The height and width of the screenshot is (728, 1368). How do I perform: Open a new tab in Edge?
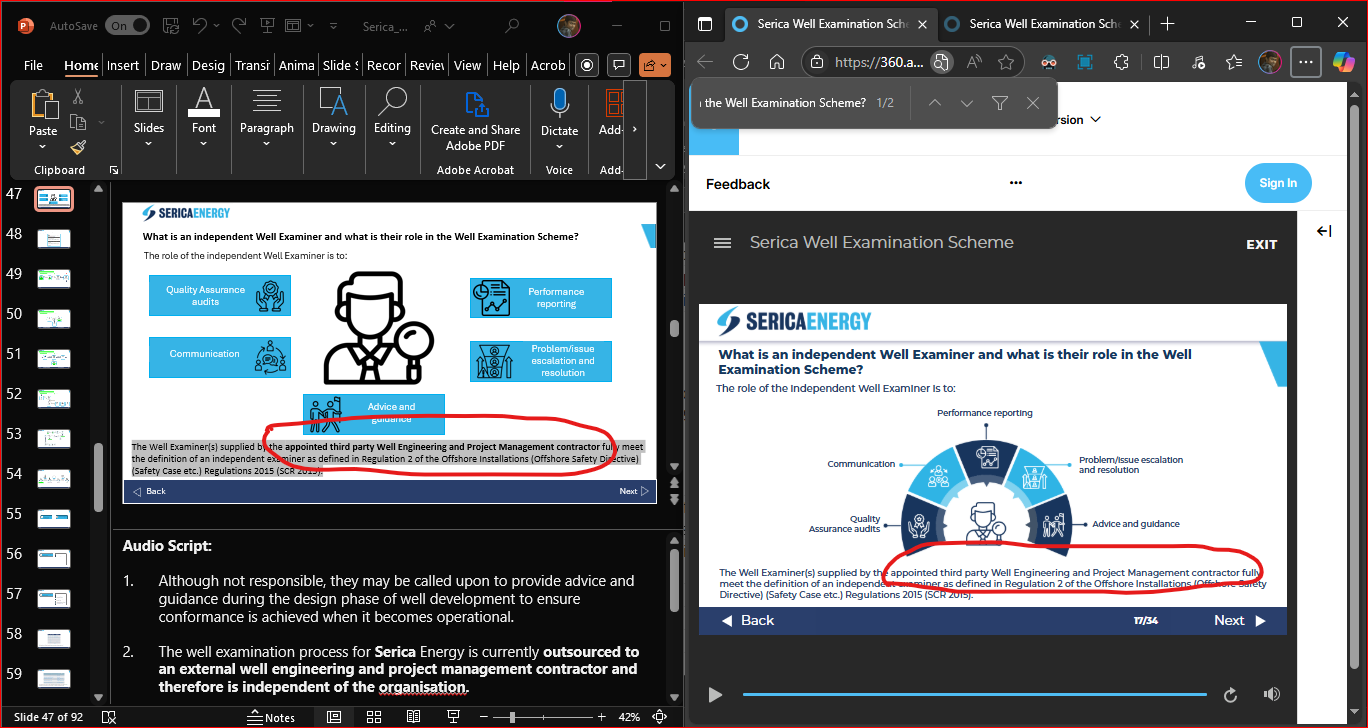tap(1167, 24)
